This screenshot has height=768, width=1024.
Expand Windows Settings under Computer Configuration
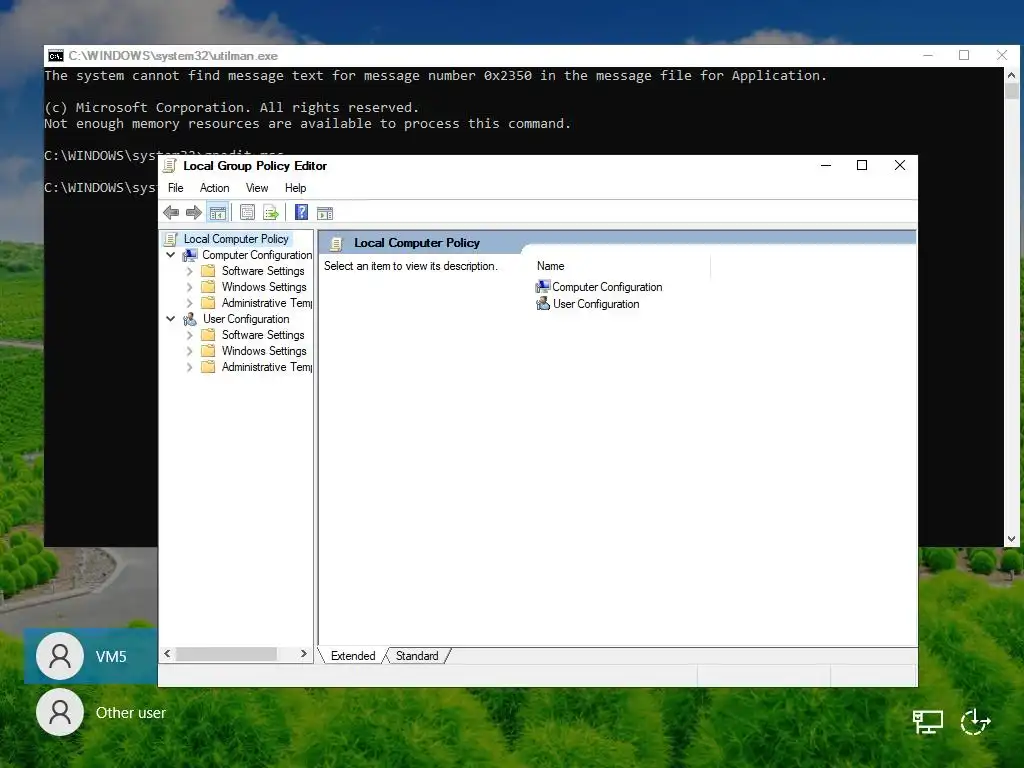click(189, 287)
